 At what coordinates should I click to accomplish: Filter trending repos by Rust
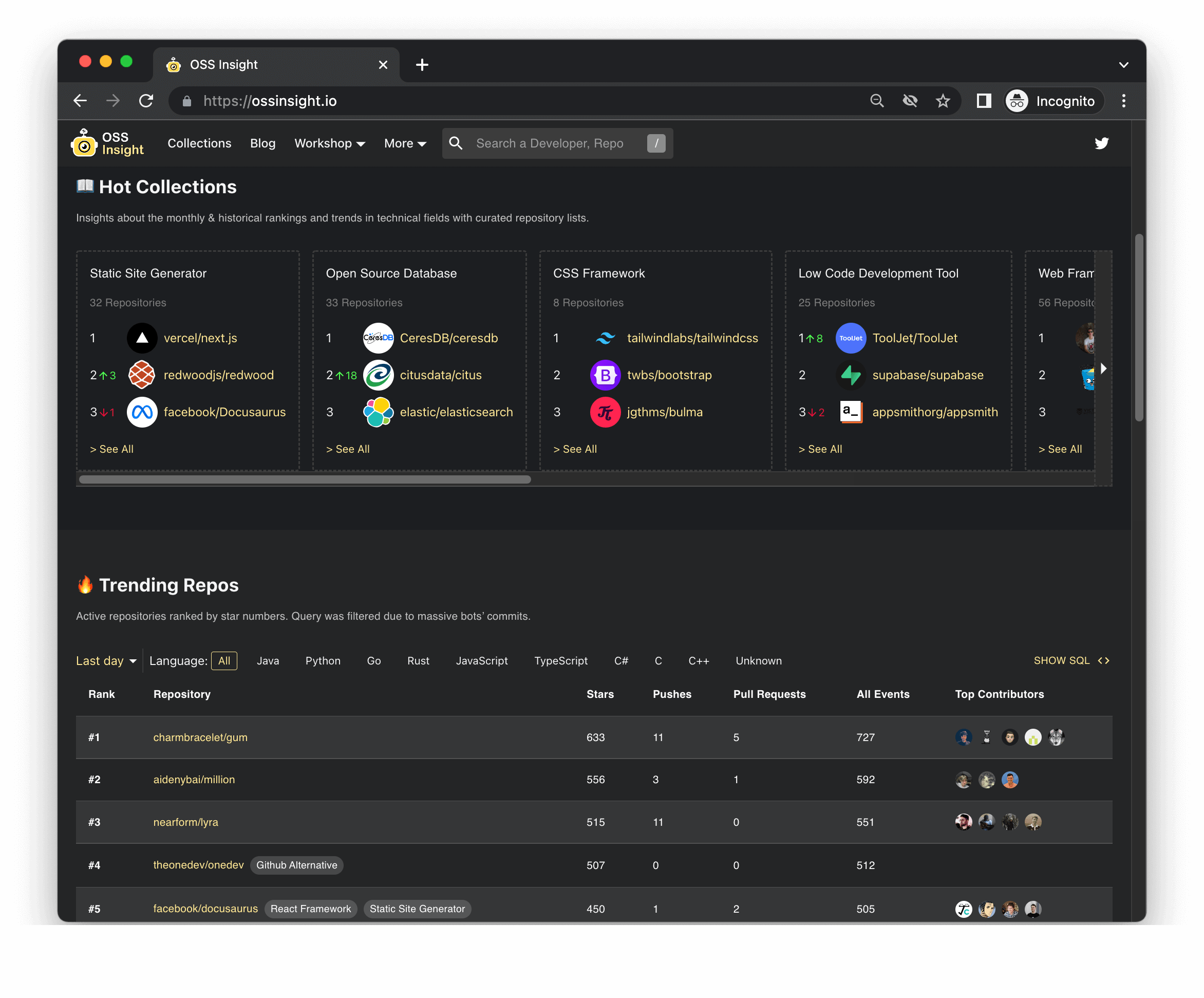418,661
